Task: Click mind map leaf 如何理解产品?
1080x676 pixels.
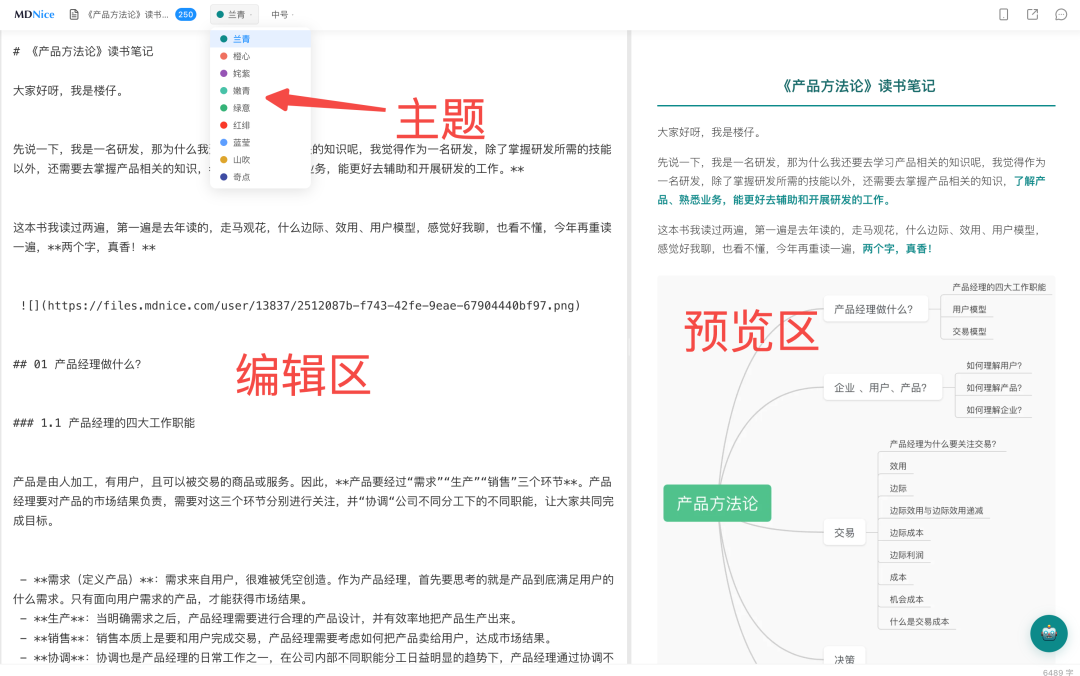Action: [x=994, y=388]
